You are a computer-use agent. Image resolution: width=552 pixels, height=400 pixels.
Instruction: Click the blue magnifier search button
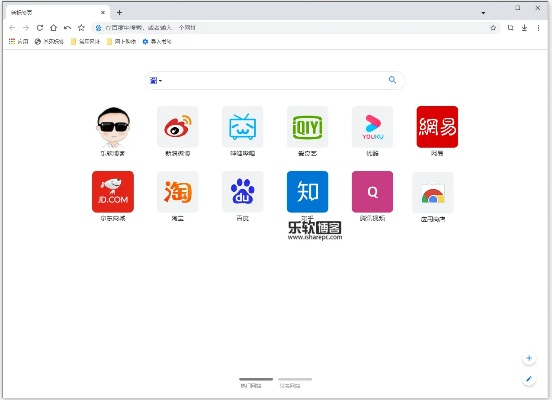point(392,80)
